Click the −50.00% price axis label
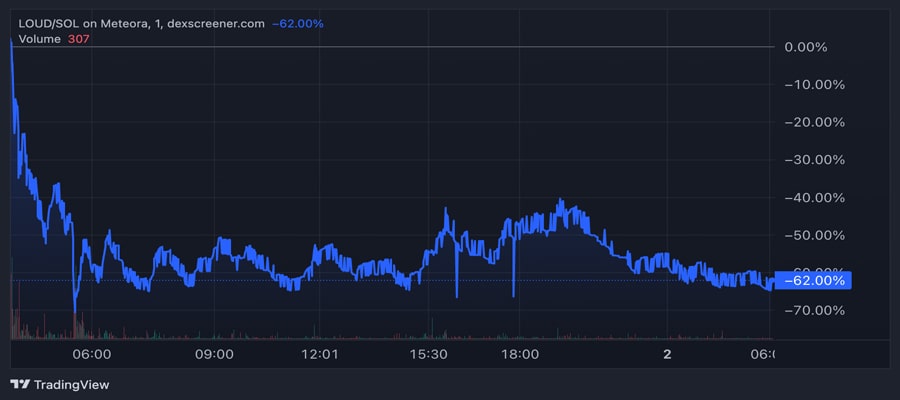 tap(814, 235)
